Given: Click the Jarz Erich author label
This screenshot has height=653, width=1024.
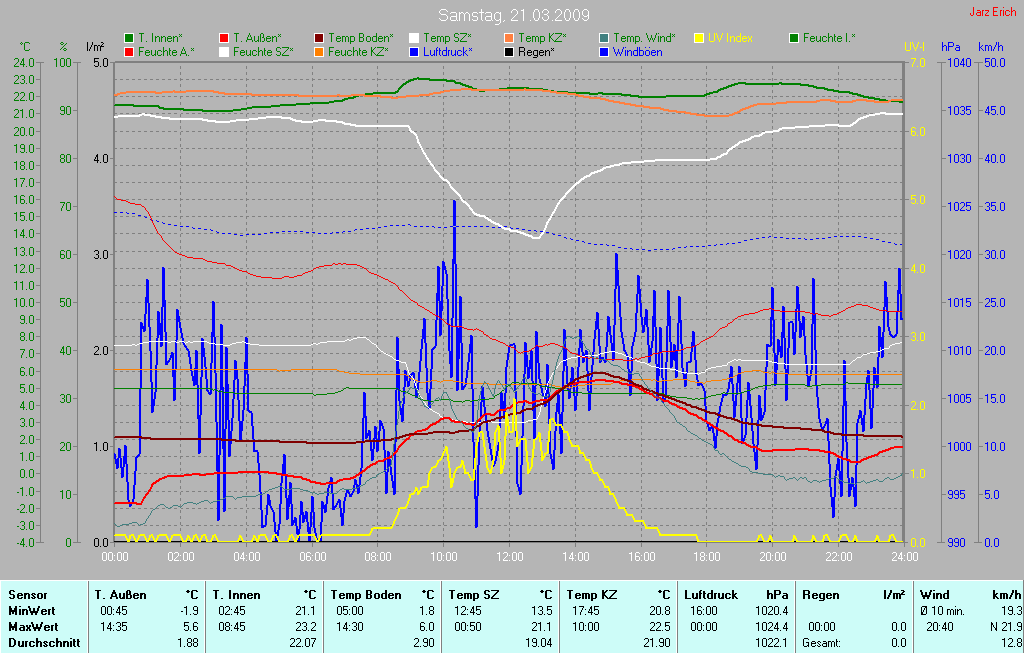Looking at the screenshot, I should tap(993, 12).
